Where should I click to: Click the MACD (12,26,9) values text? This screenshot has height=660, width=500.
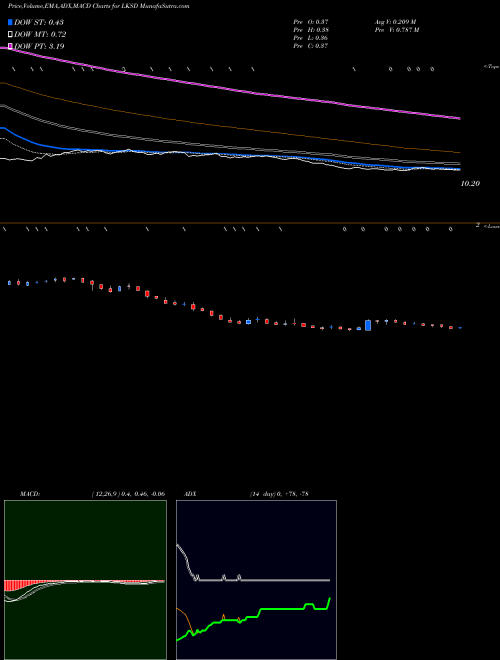click(x=128, y=494)
